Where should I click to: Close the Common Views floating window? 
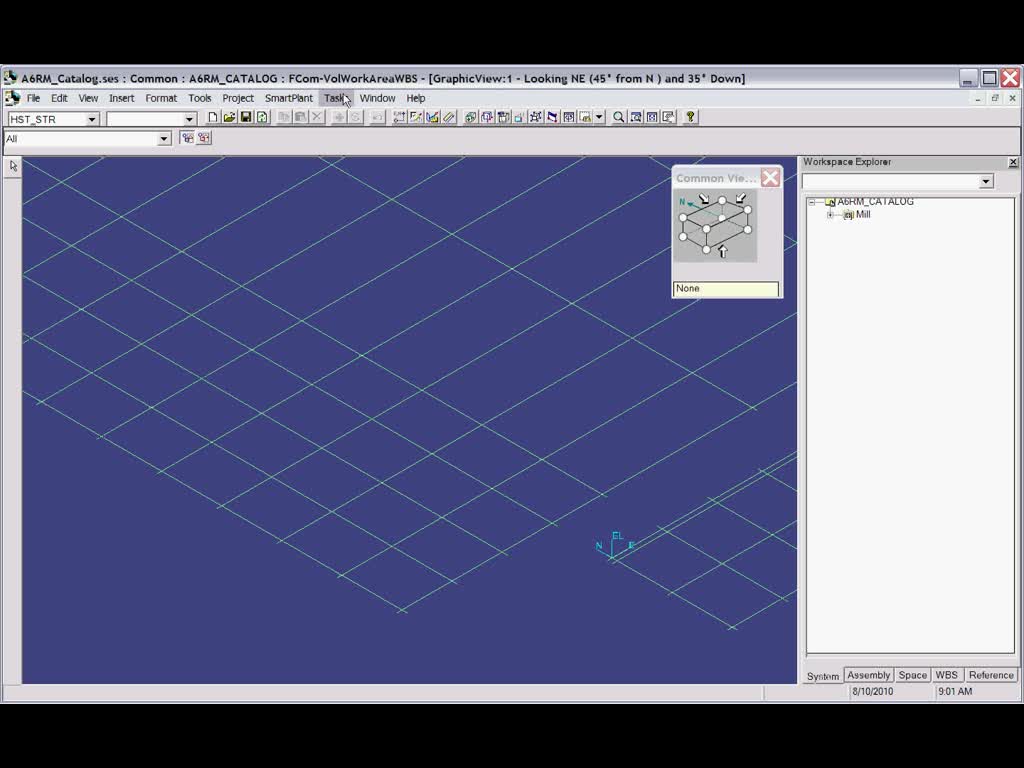pyautogui.click(x=770, y=178)
